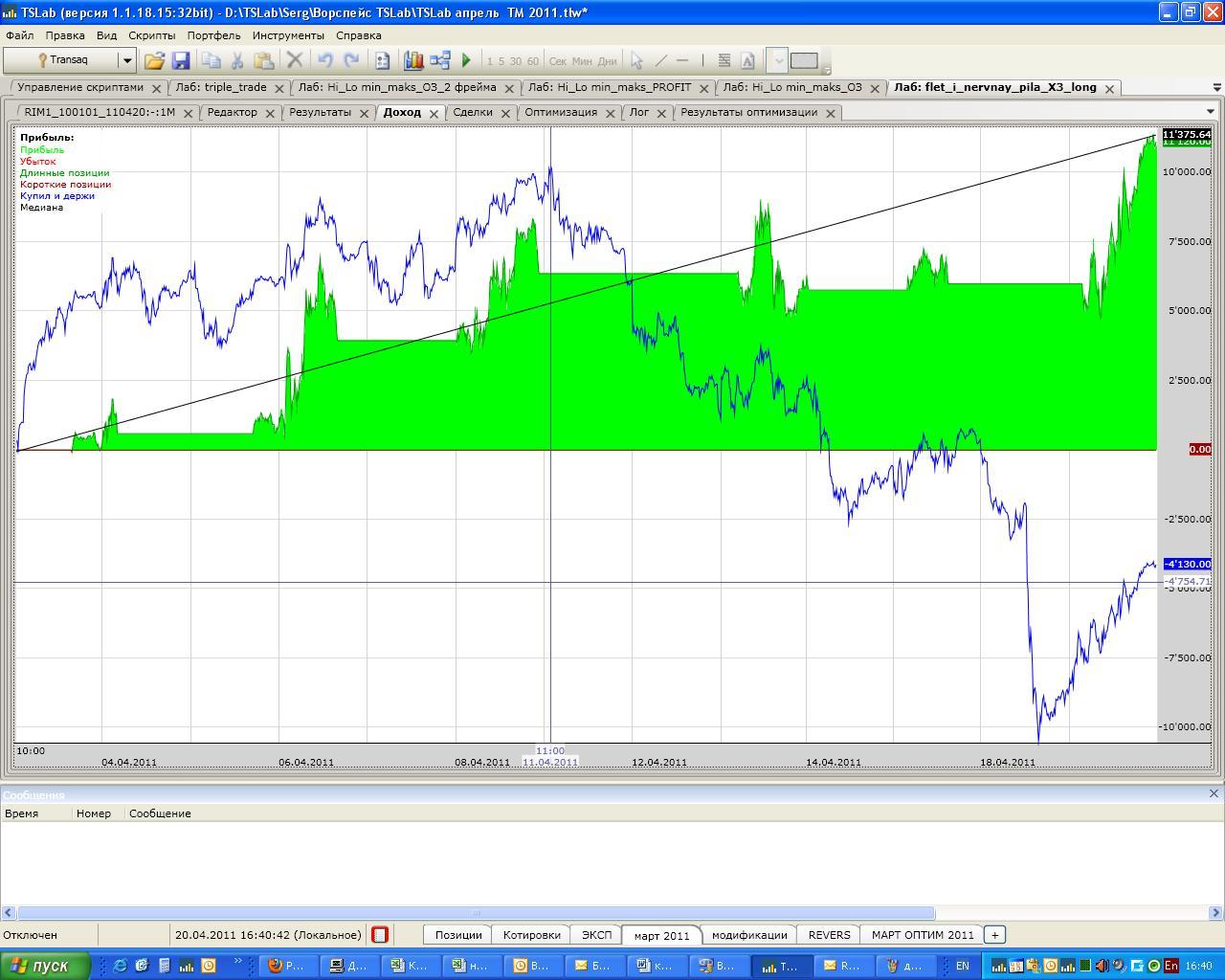Choose the Мин (minutes) interval unit
The height and width of the screenshot is (980, 1225).
coord(582,61)
